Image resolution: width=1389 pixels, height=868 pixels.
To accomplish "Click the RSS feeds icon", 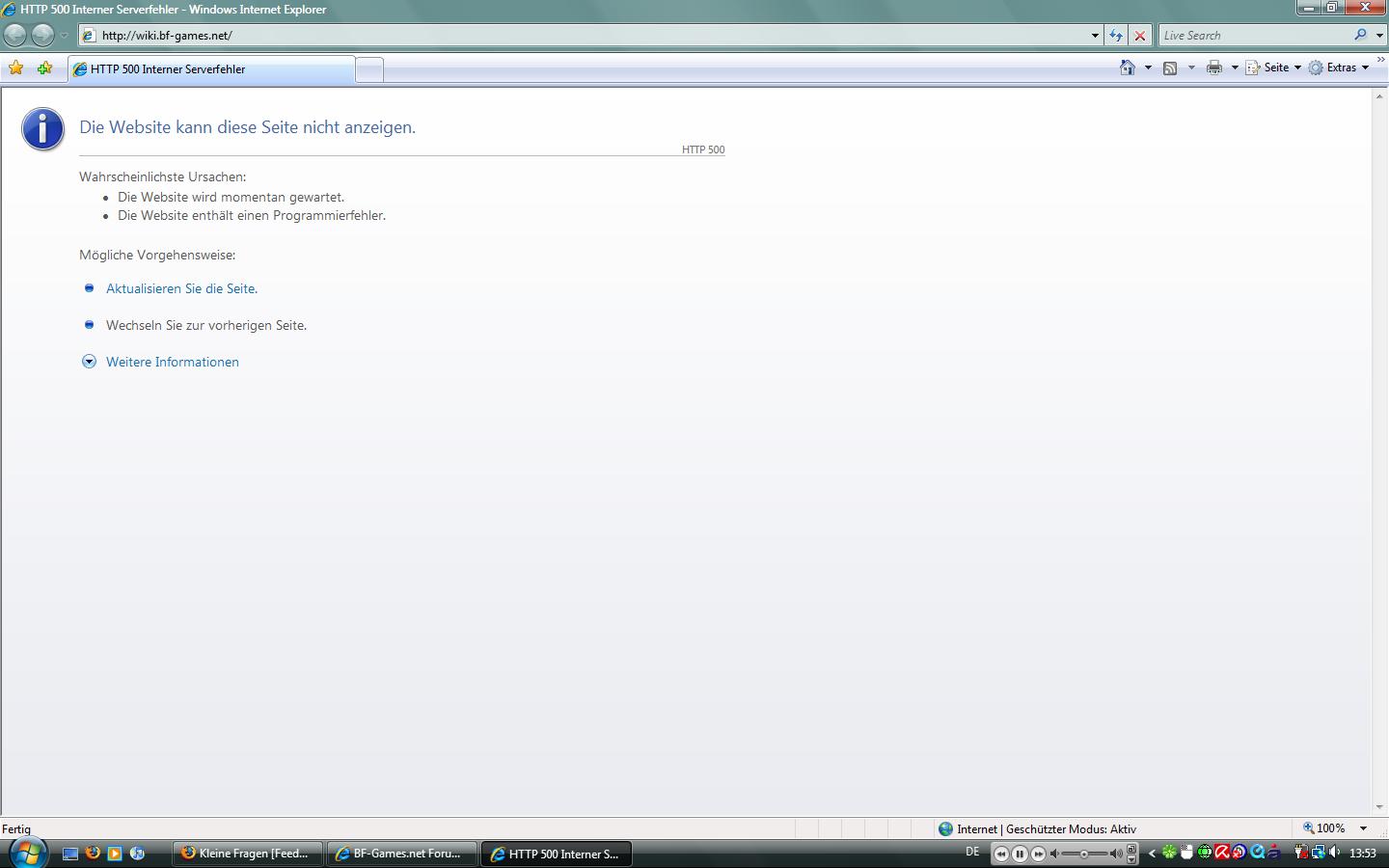I will 1170,68.
